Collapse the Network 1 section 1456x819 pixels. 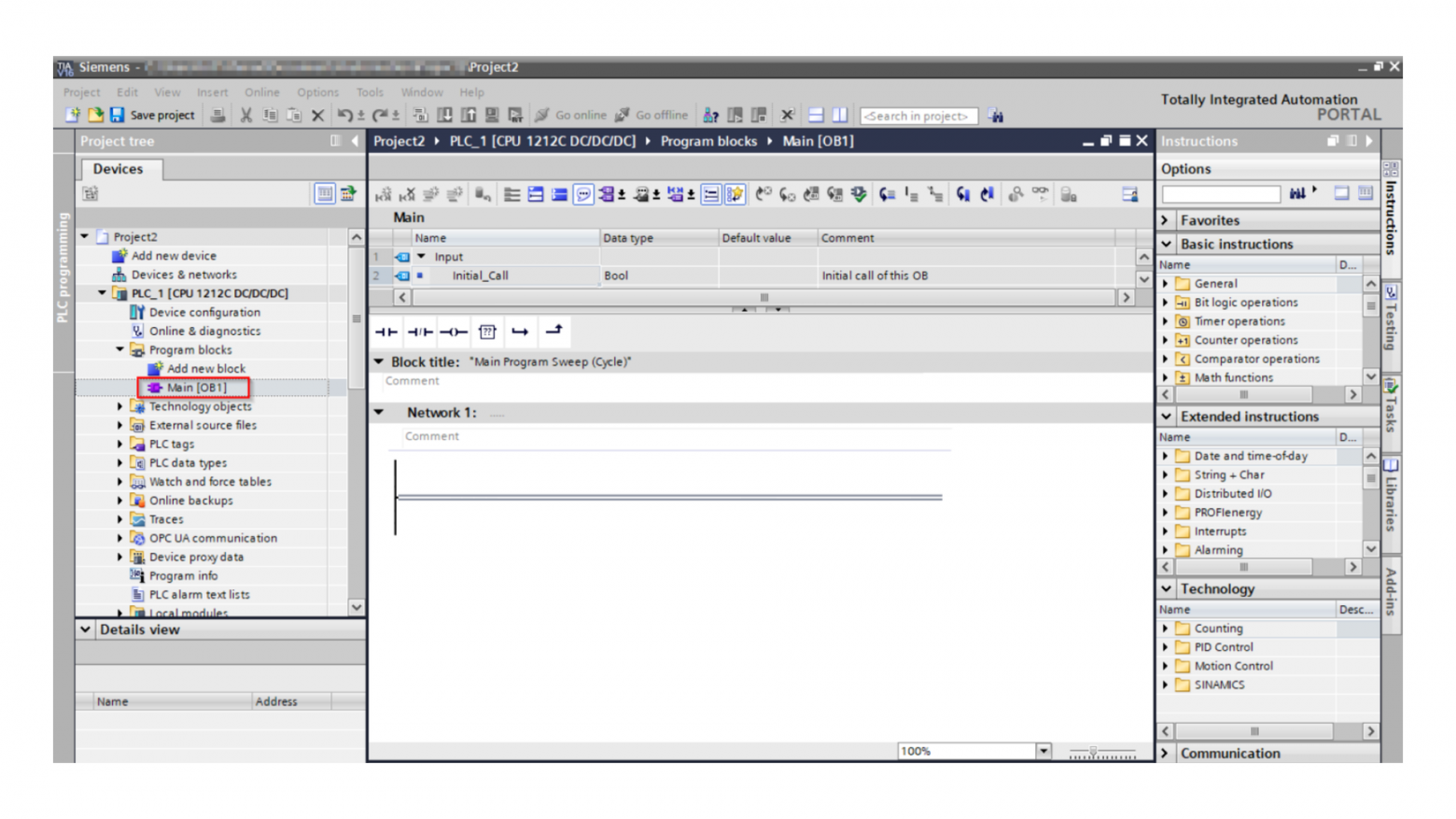pyautogui.click(x=380, y=412)
